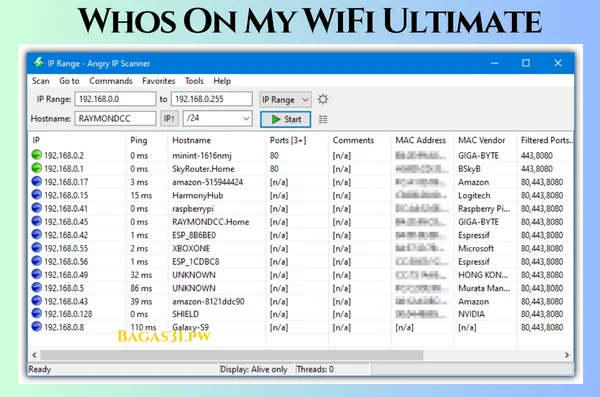Click the blue status icon for 192.168.0.49
600x397 pixels.
pos(36,274)
